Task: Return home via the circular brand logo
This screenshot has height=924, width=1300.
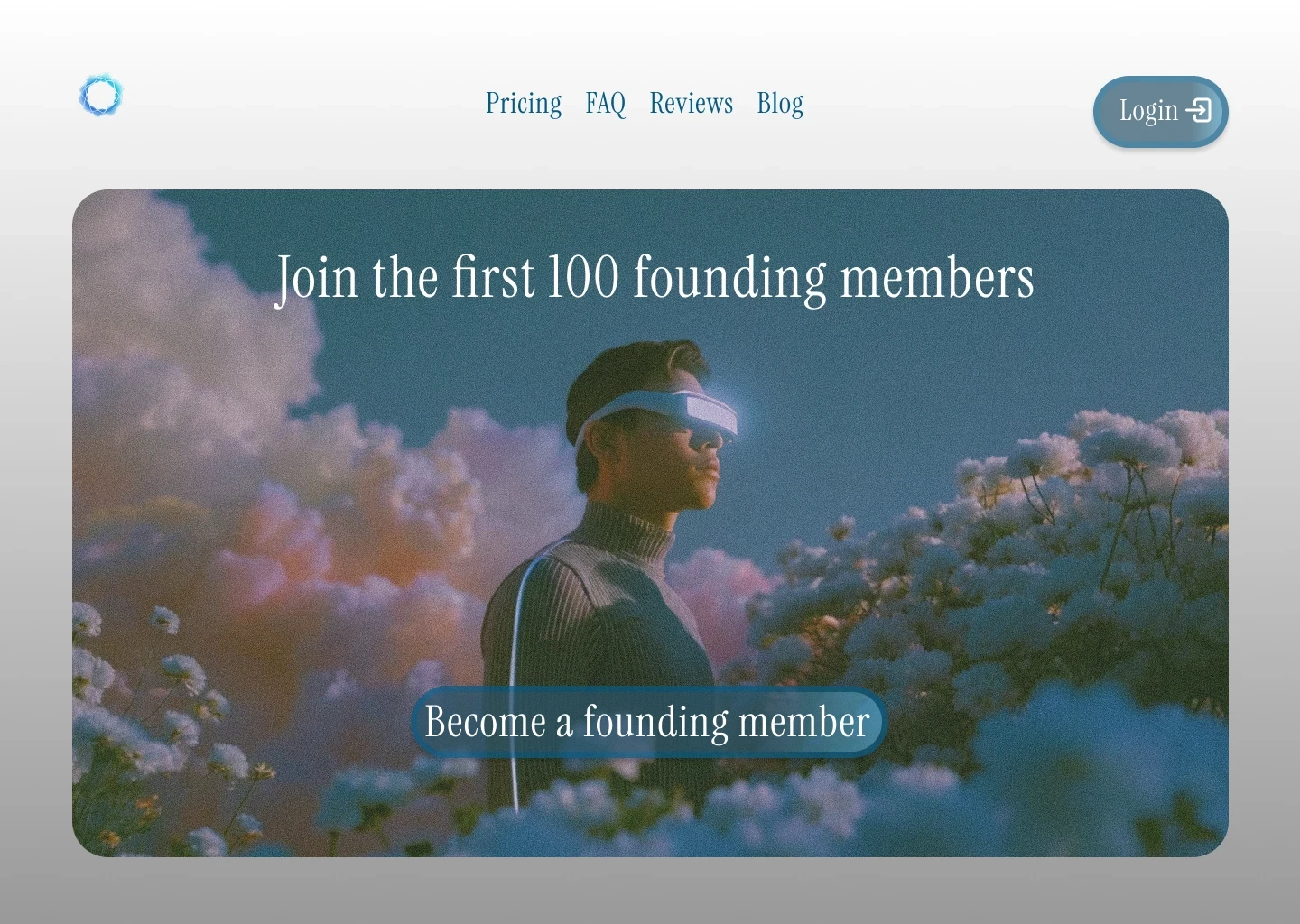Action: point(100,96)
